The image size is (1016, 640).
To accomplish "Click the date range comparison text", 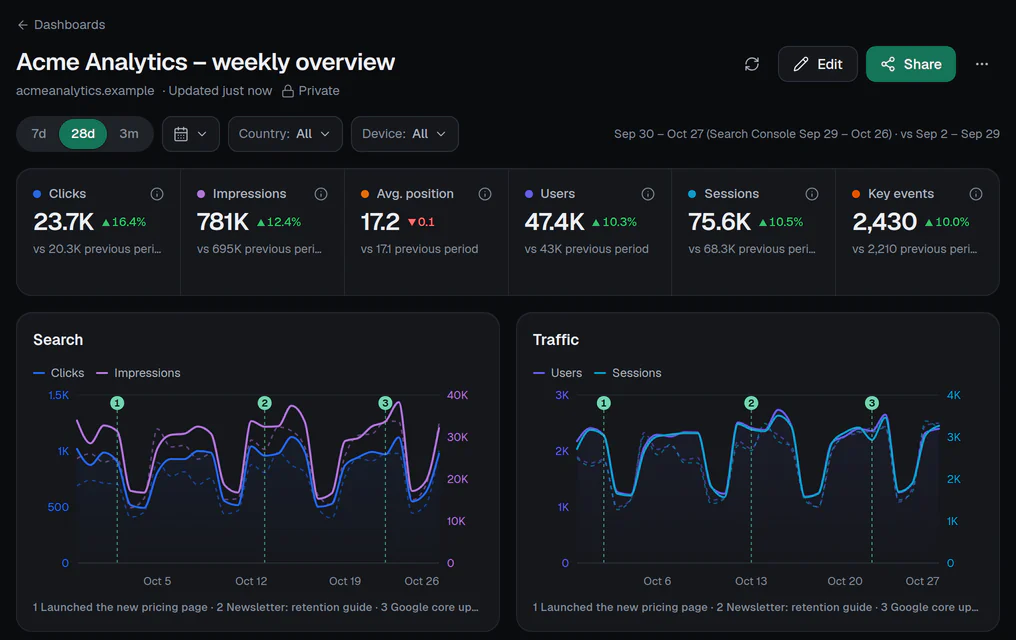I will click(807, 134).
